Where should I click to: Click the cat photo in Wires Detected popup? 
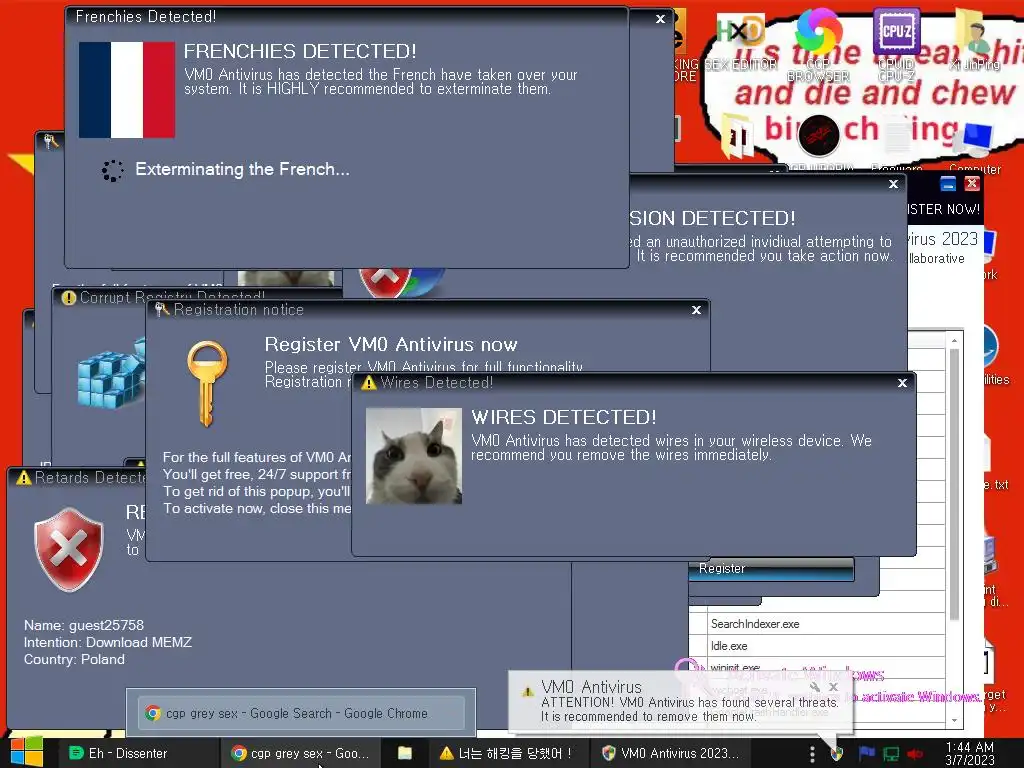pos(413,456)
